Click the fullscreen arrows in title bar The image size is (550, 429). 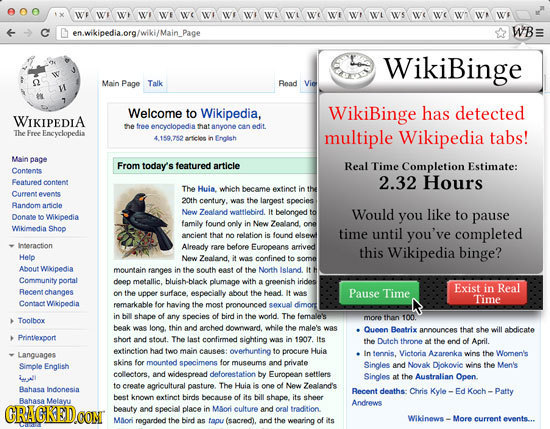(x=539, y=11)
